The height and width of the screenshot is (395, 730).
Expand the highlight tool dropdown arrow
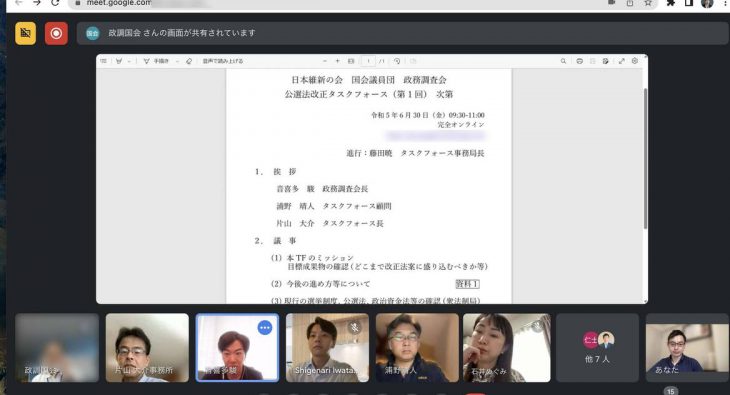129,61
